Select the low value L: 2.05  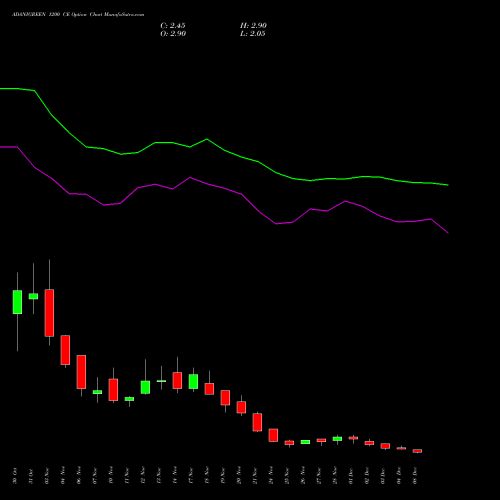pos(253,34)
